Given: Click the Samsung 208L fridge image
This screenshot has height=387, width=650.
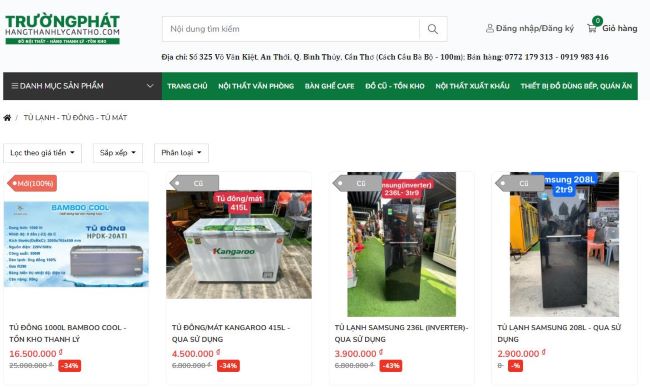Looking at the screenshot, I should (564, 244).
